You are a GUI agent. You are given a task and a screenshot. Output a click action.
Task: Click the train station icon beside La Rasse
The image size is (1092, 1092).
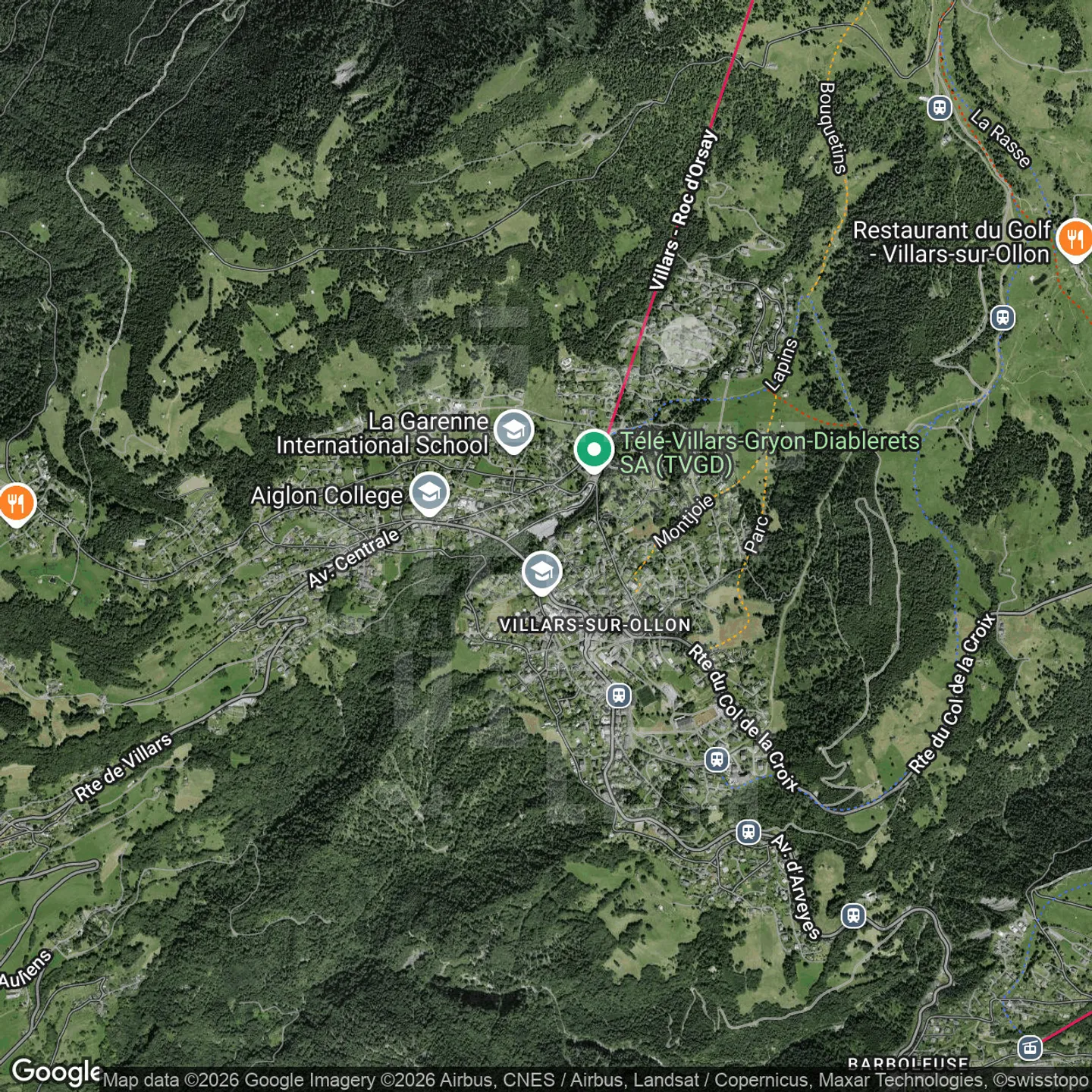tap(940, 108)
